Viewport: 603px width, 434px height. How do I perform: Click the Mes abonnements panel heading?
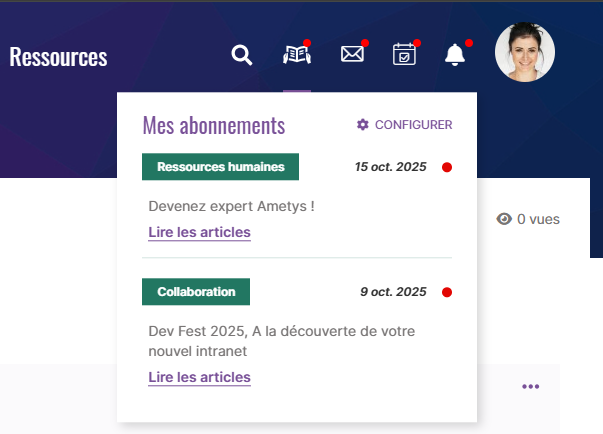[214, 126]
